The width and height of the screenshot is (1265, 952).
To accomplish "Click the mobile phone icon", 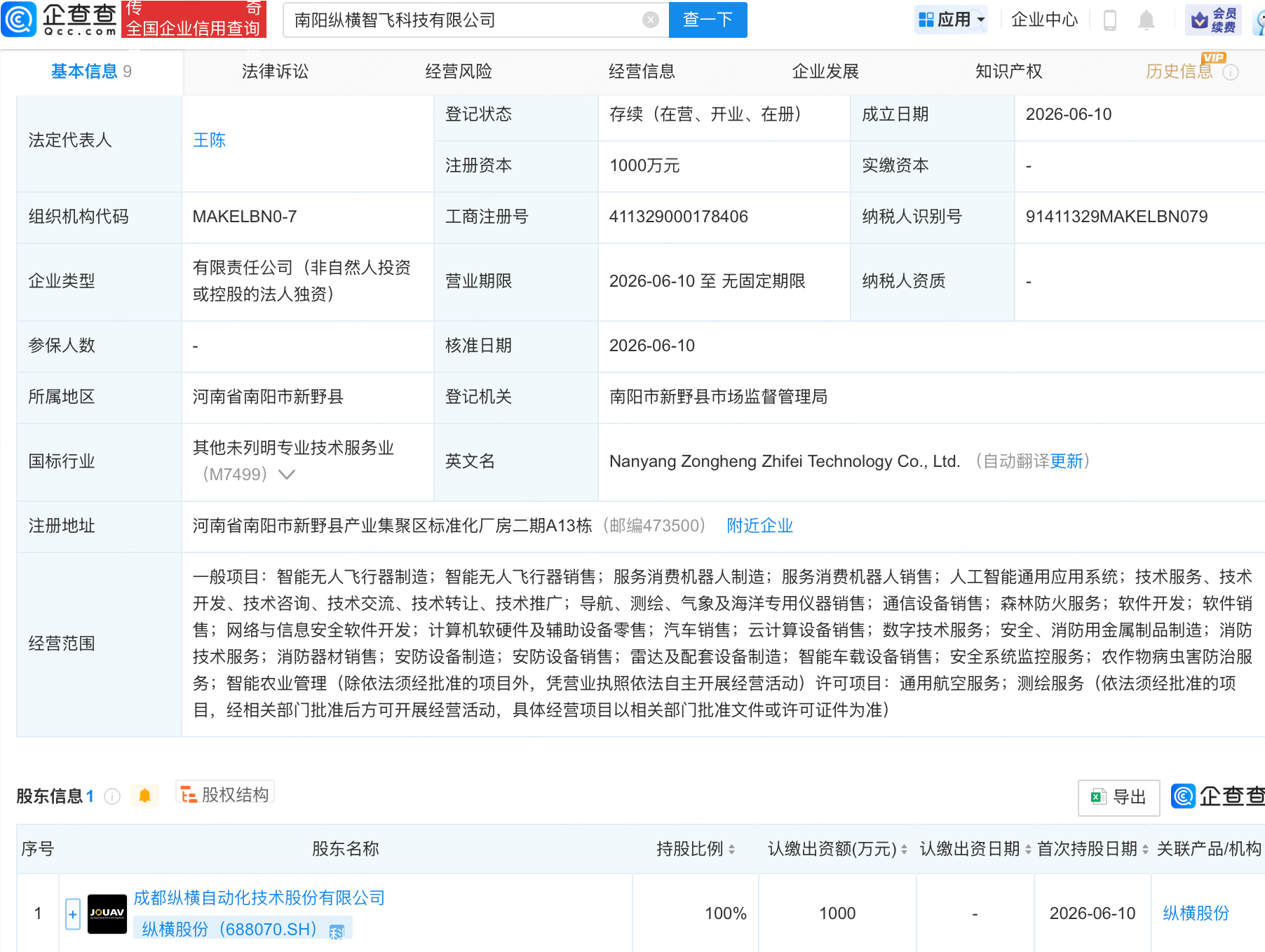I will tap(1109, 20).
